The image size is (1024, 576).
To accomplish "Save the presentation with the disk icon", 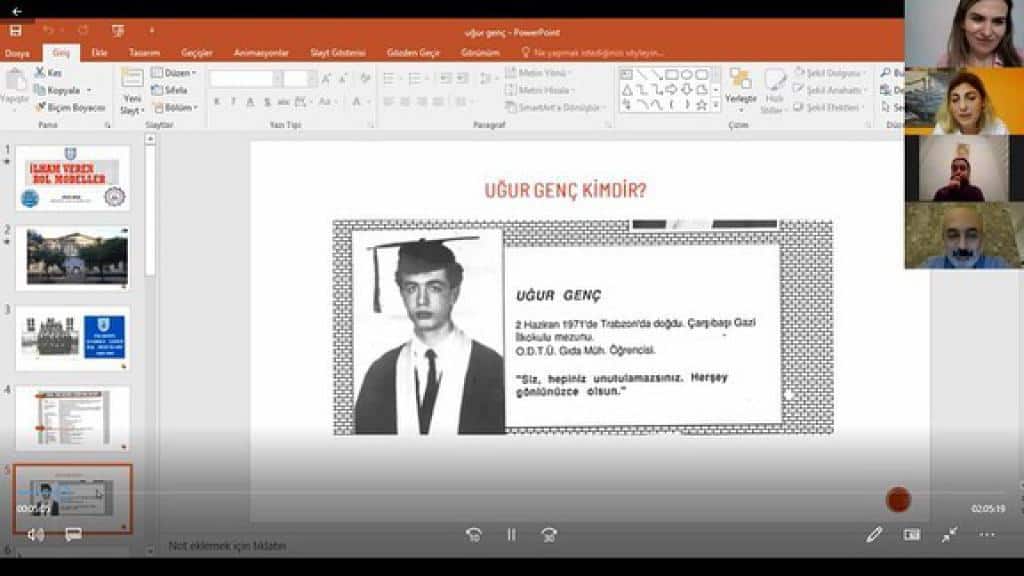I will tap(16, 31).
